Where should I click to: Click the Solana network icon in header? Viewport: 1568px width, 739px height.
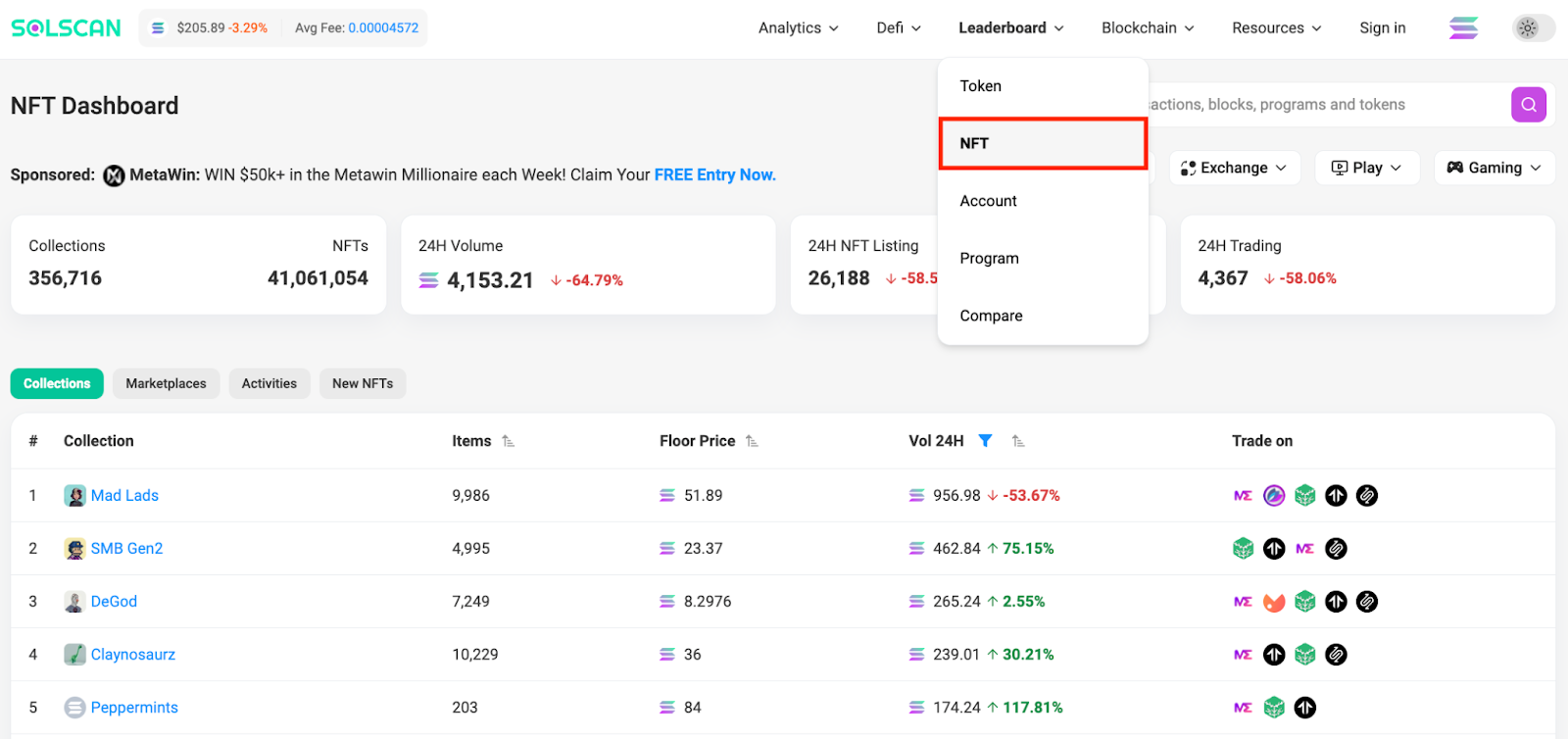(1463, 28)
